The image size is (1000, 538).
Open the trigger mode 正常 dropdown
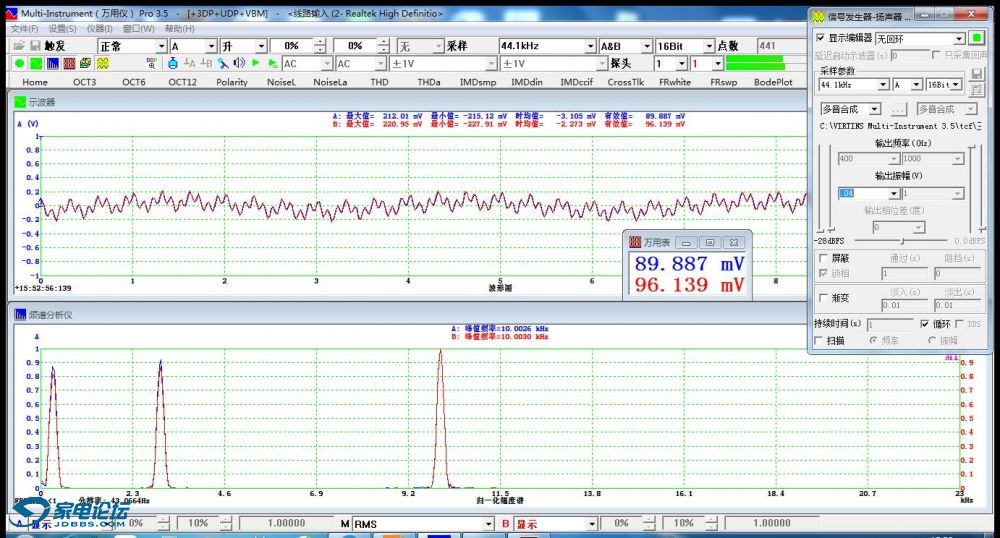click(161, 46)
